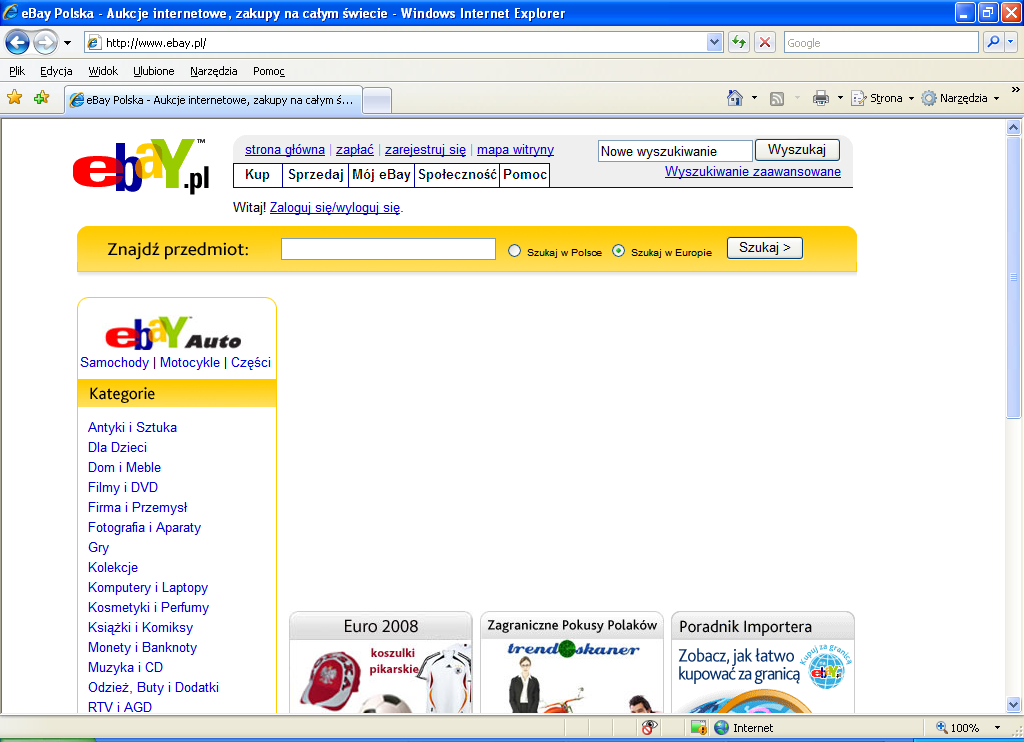
Task: Open the recent pages dropdown arrow
Action: point(67,43)
